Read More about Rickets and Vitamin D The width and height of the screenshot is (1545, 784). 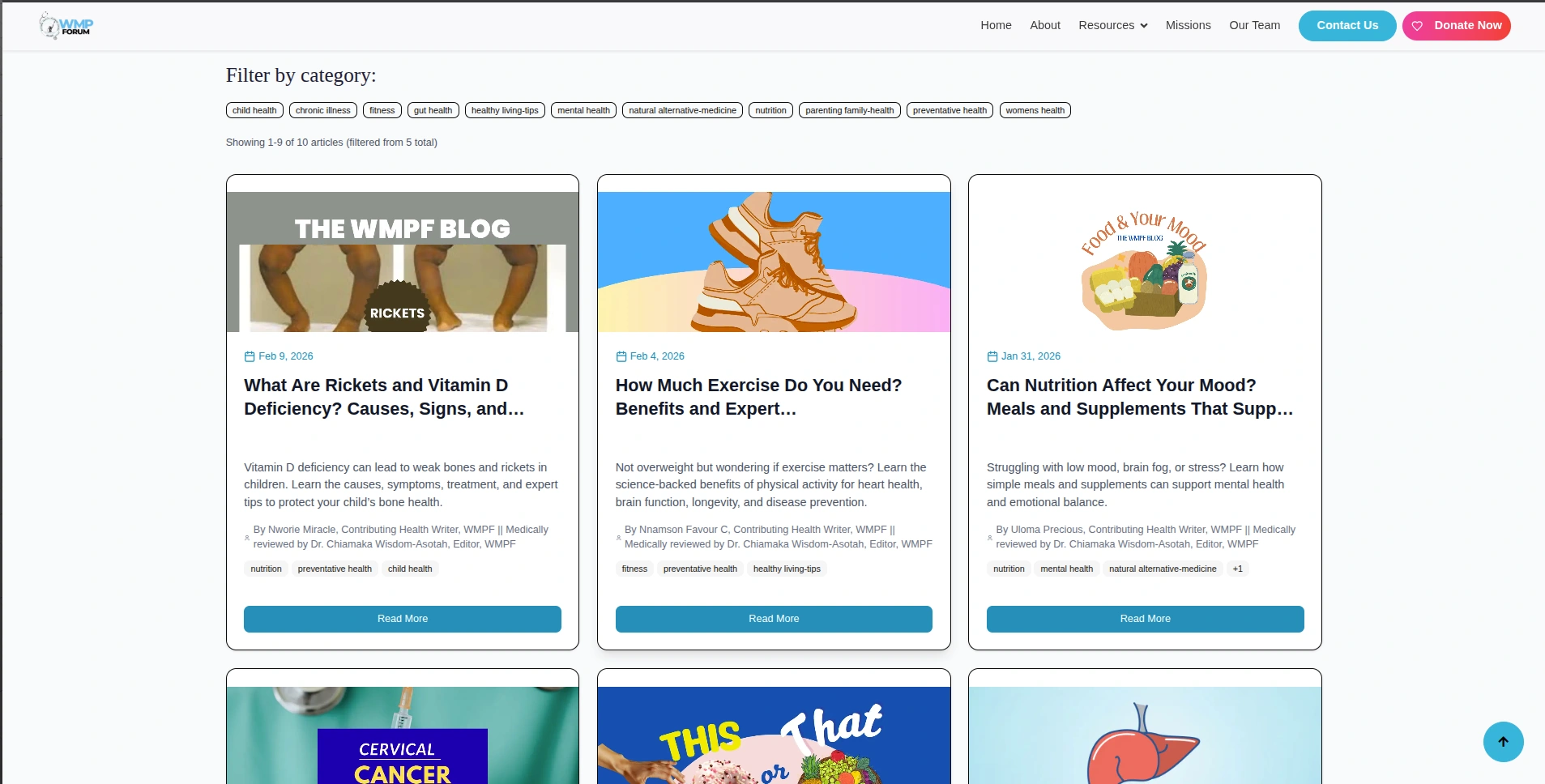pyautogui.click(x=403, y=619)
